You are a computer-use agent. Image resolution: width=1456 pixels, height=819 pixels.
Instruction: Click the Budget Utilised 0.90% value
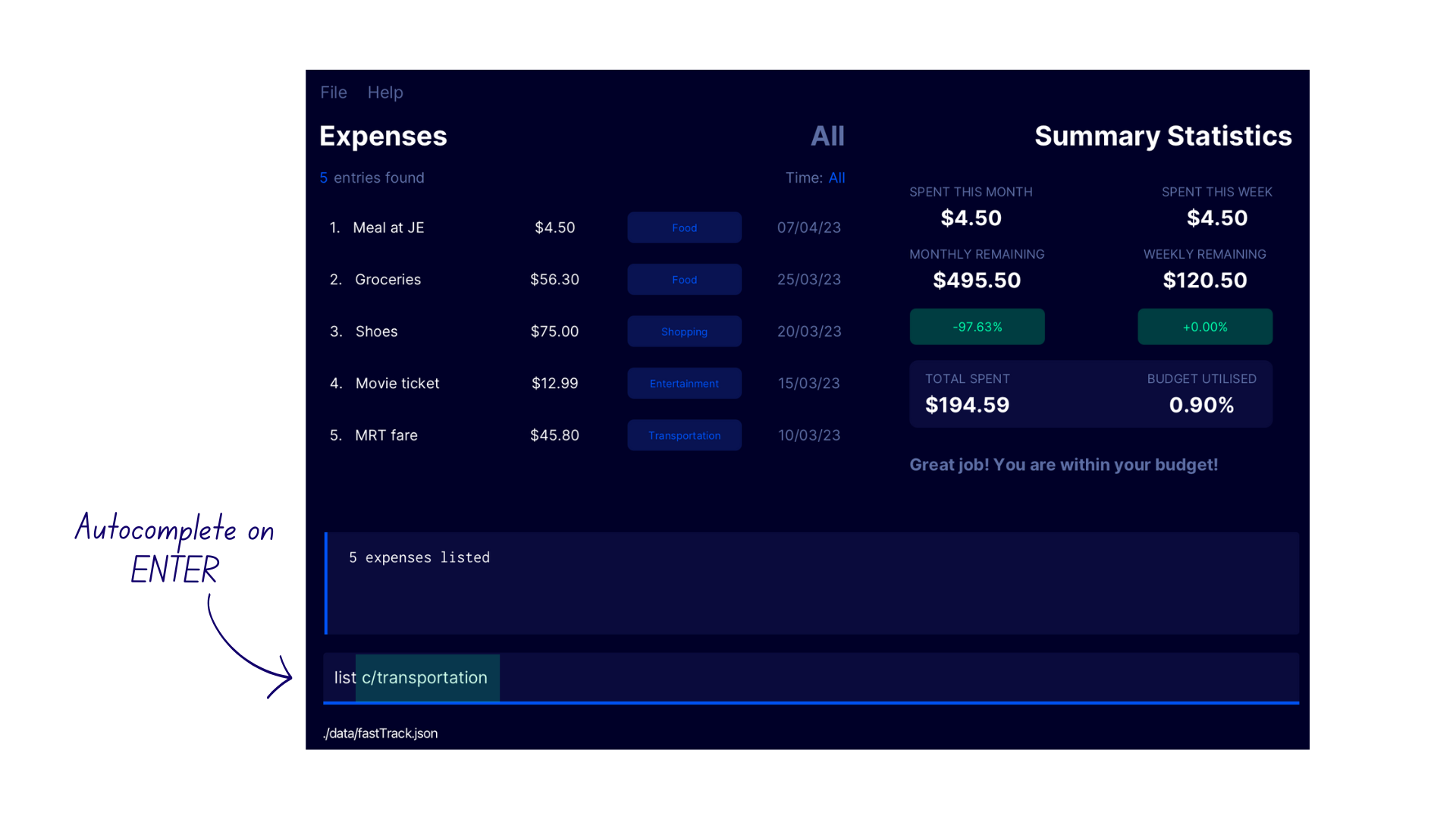click(x=1201, y=405)
